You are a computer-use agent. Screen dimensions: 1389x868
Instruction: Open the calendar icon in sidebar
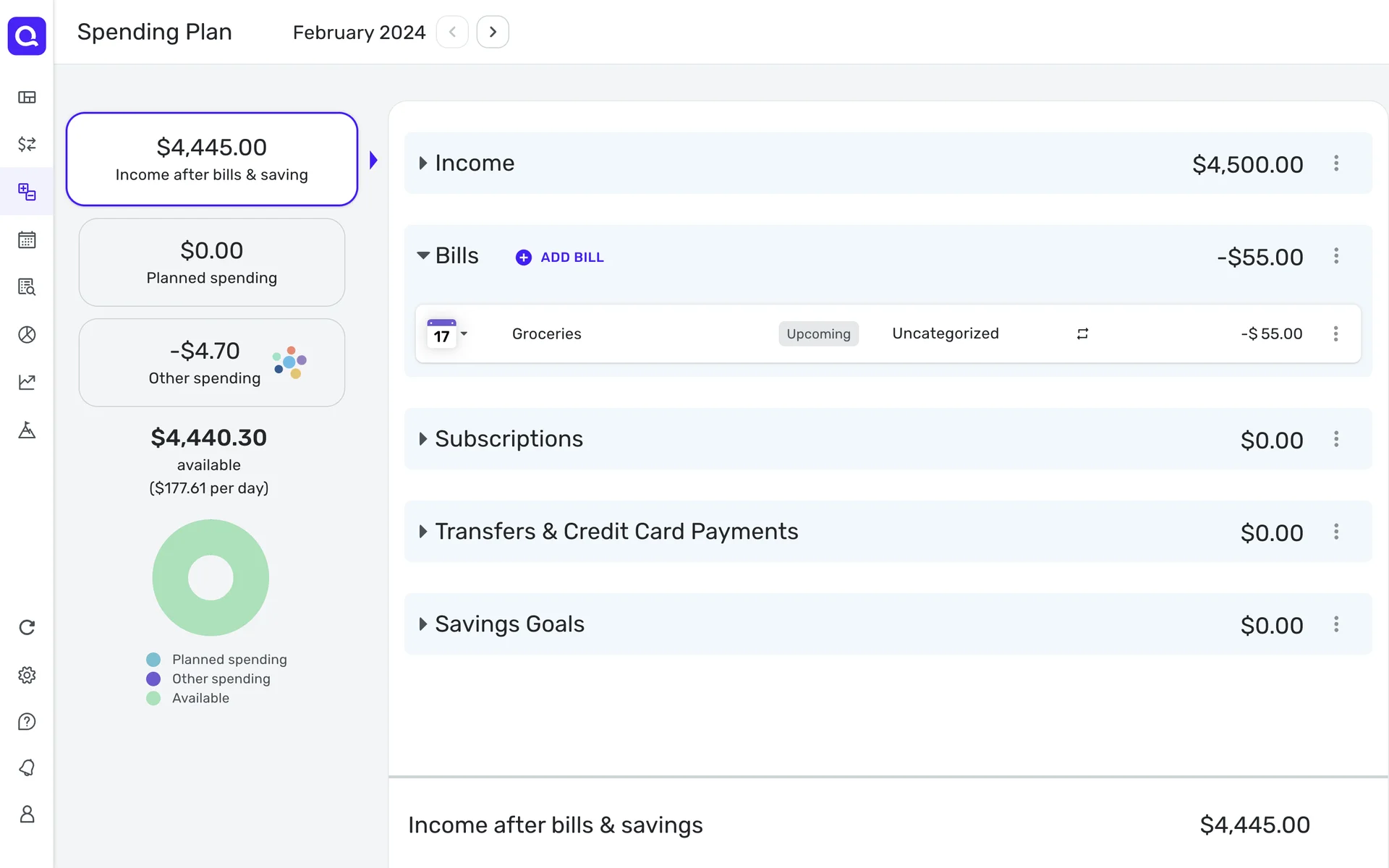coord(27,239)
